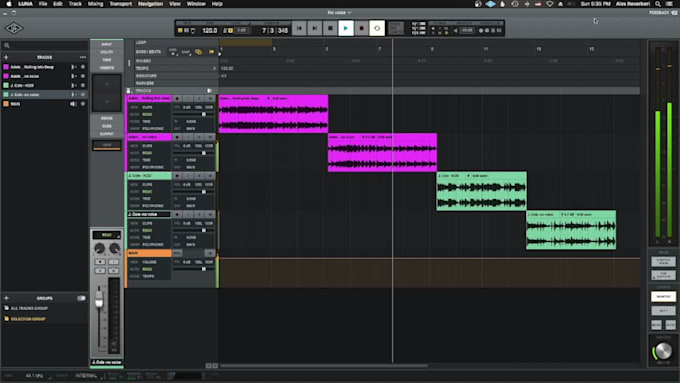Click the Universal Audio logo icon

[x=14, y=29]
